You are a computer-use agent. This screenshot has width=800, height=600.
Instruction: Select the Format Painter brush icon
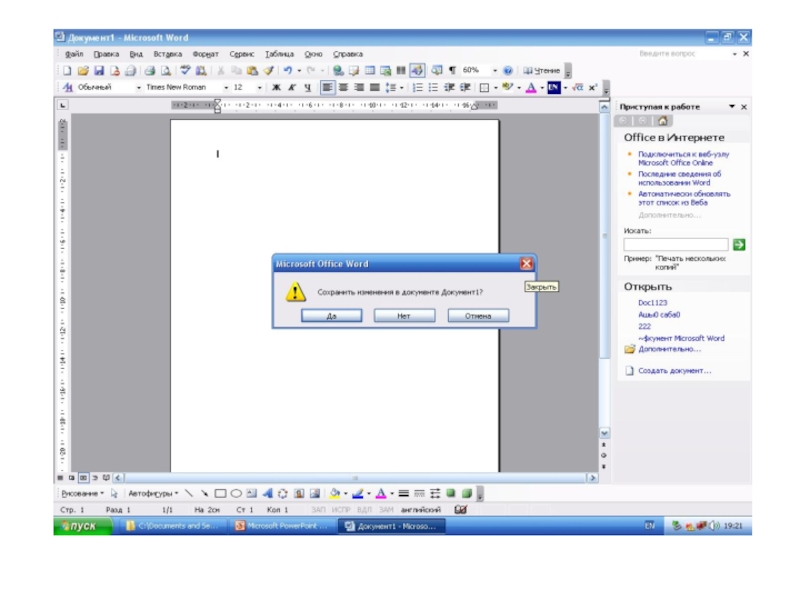[268, 70]
